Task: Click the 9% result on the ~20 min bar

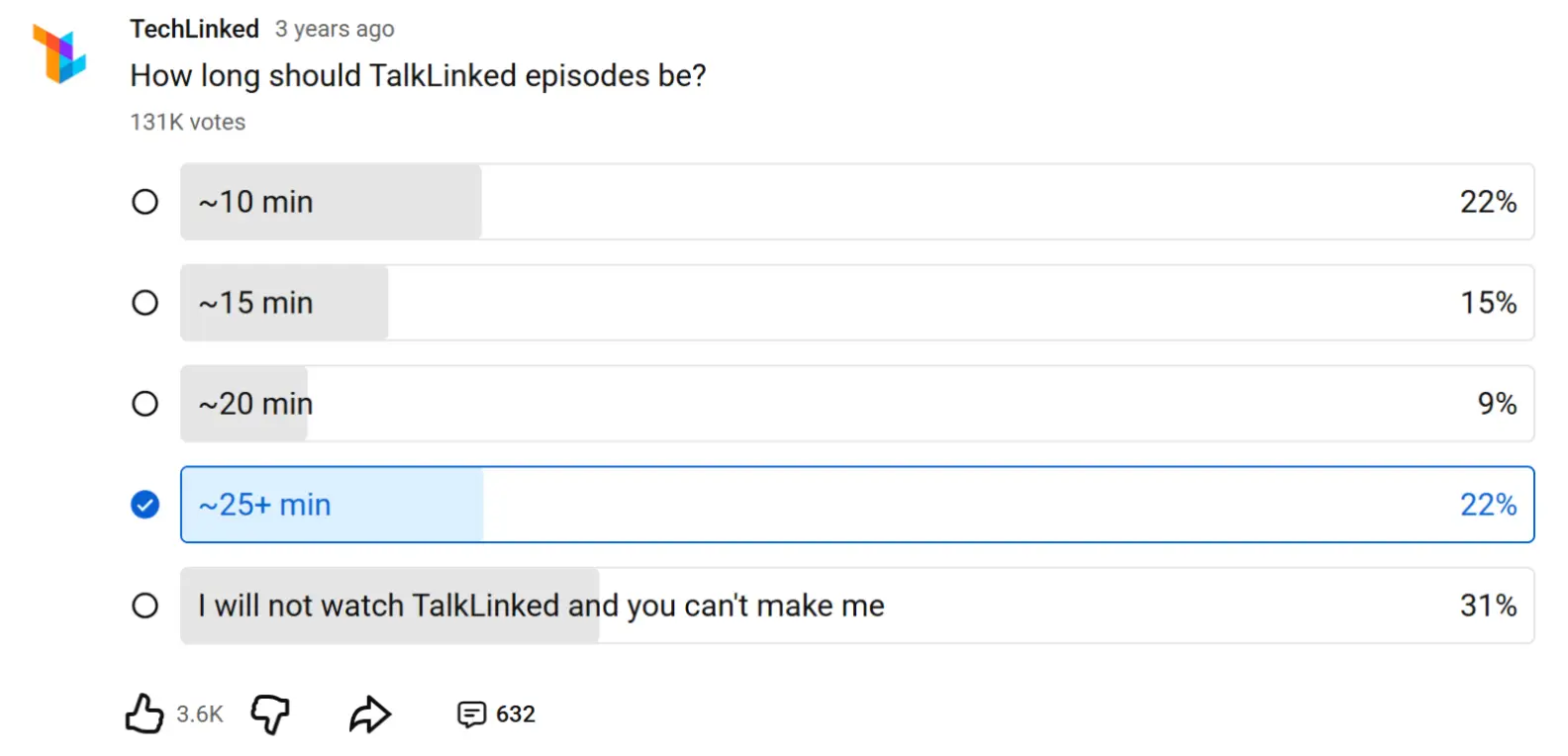Action: [1497, 404]
